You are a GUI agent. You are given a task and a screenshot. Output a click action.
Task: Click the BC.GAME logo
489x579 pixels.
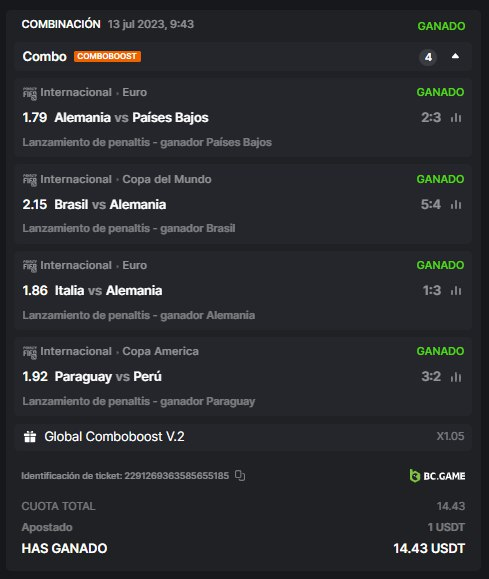(437, 476)
